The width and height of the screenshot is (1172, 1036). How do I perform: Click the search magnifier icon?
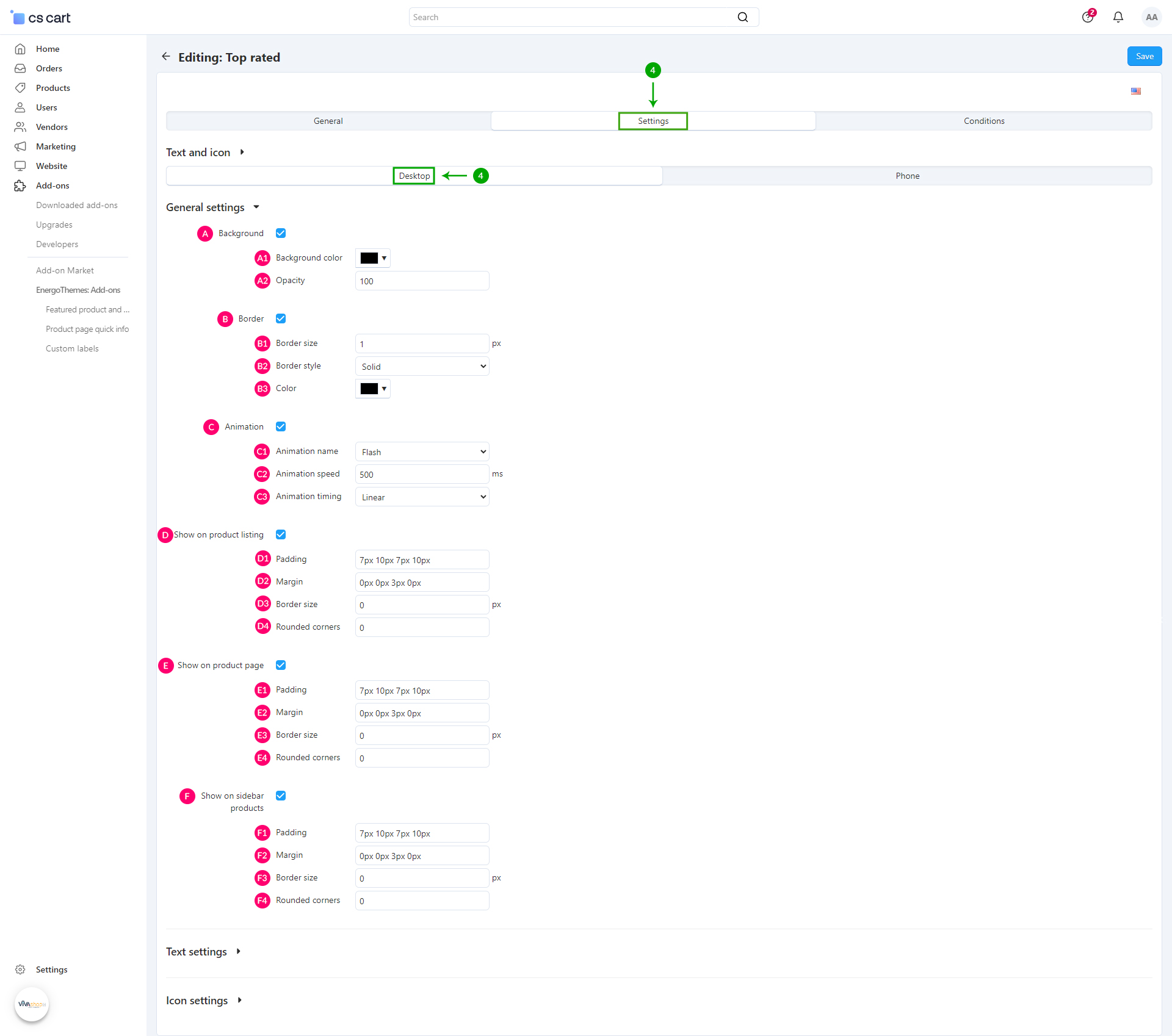(x=742, y=17)
